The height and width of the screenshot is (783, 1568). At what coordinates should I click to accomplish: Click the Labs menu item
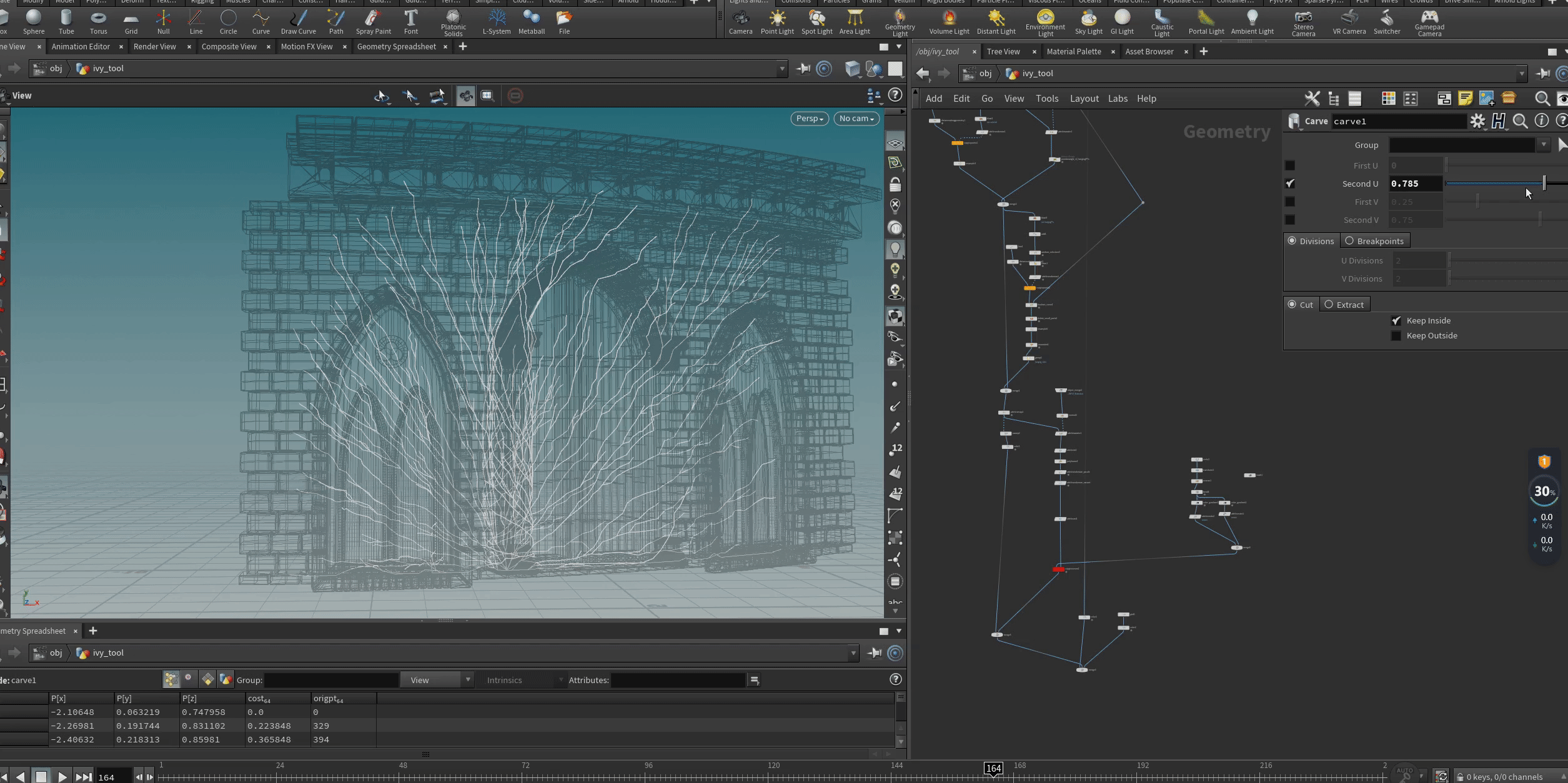tap(1117, 97)
